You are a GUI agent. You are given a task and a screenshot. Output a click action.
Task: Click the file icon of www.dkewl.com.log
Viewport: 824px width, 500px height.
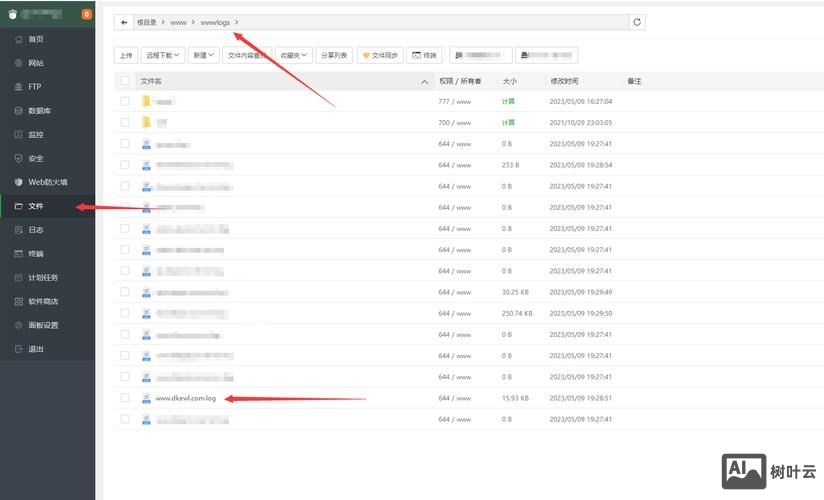pos(146,398)
